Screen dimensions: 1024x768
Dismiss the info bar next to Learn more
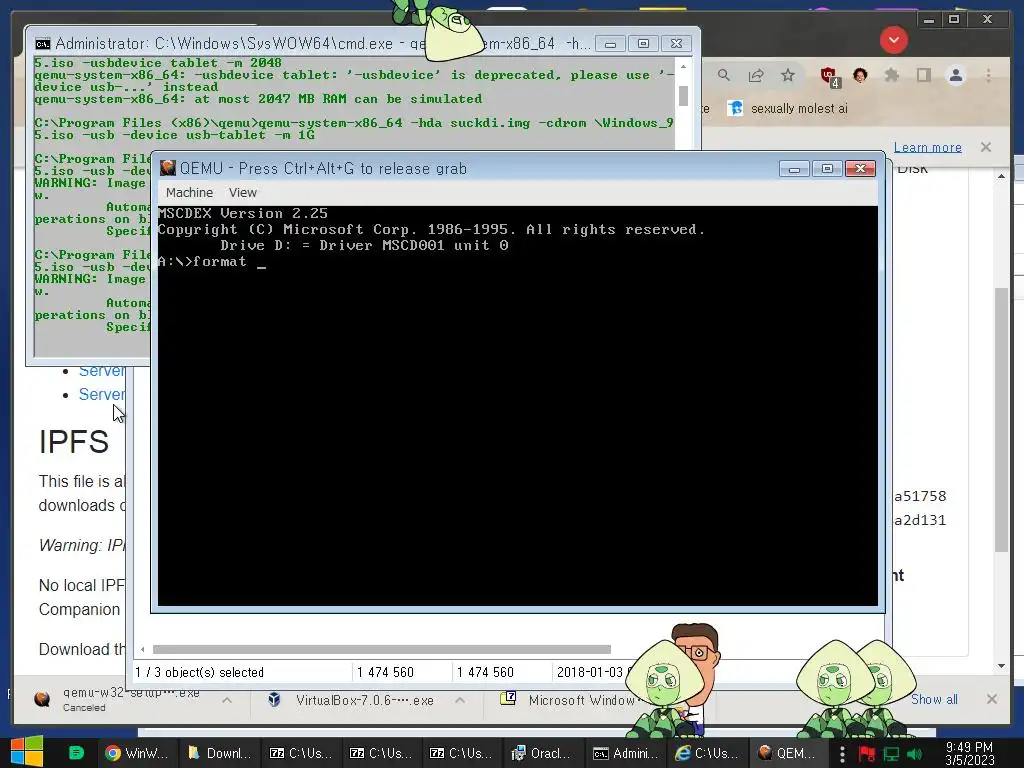click(986, 147)
